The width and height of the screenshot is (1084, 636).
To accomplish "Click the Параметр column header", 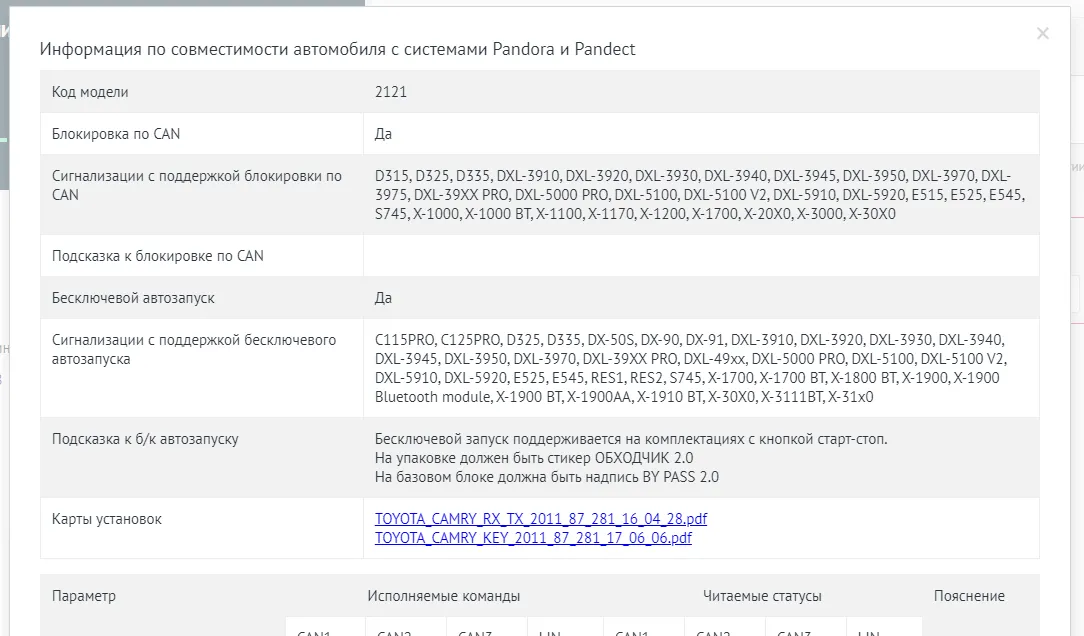I will click(84, 595).
